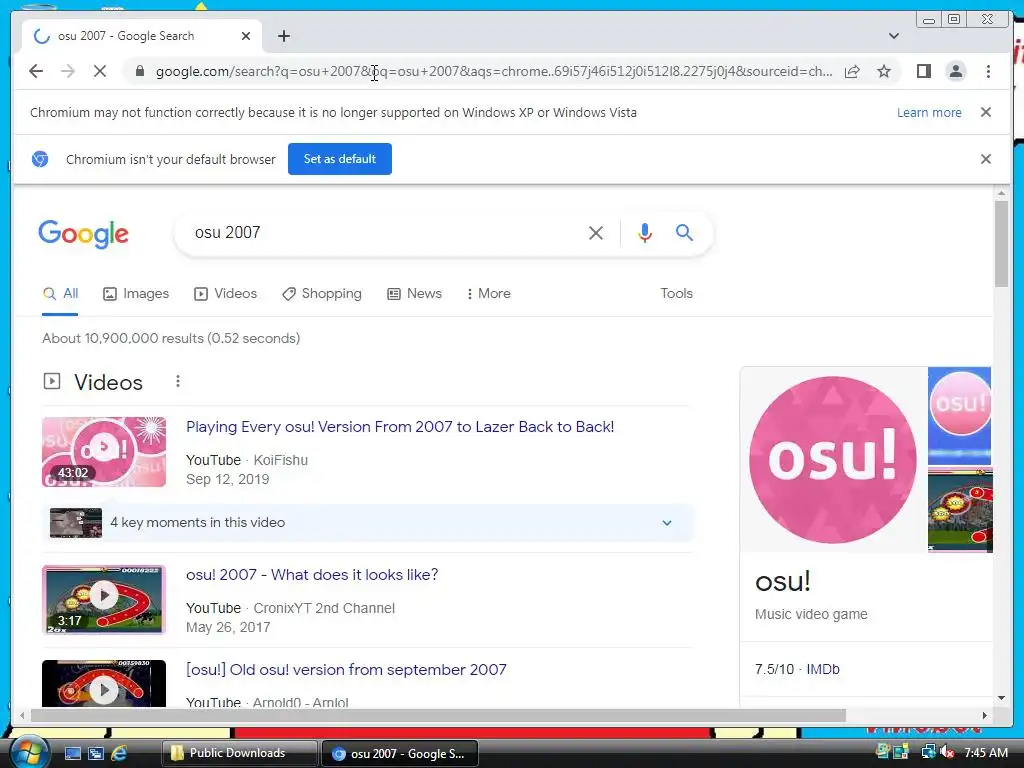Switch to Shopping results

pyautogui.click(x=321, y=294)
